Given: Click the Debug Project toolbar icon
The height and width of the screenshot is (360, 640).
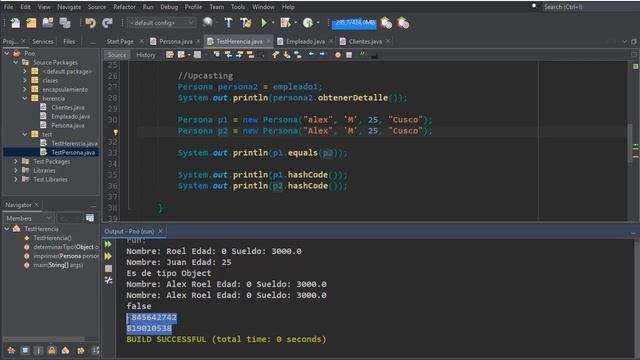Looking at the screenshot, I should pyautogui.click(x=285, y=23).
